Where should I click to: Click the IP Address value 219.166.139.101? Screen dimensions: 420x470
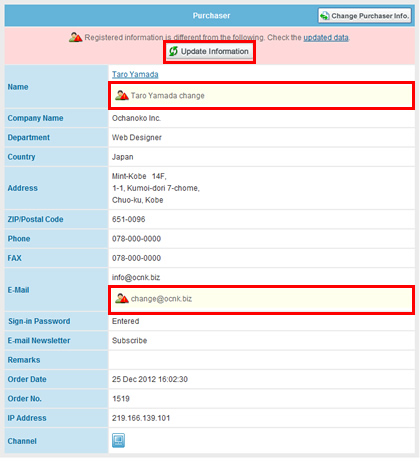(x=141, y=418)
